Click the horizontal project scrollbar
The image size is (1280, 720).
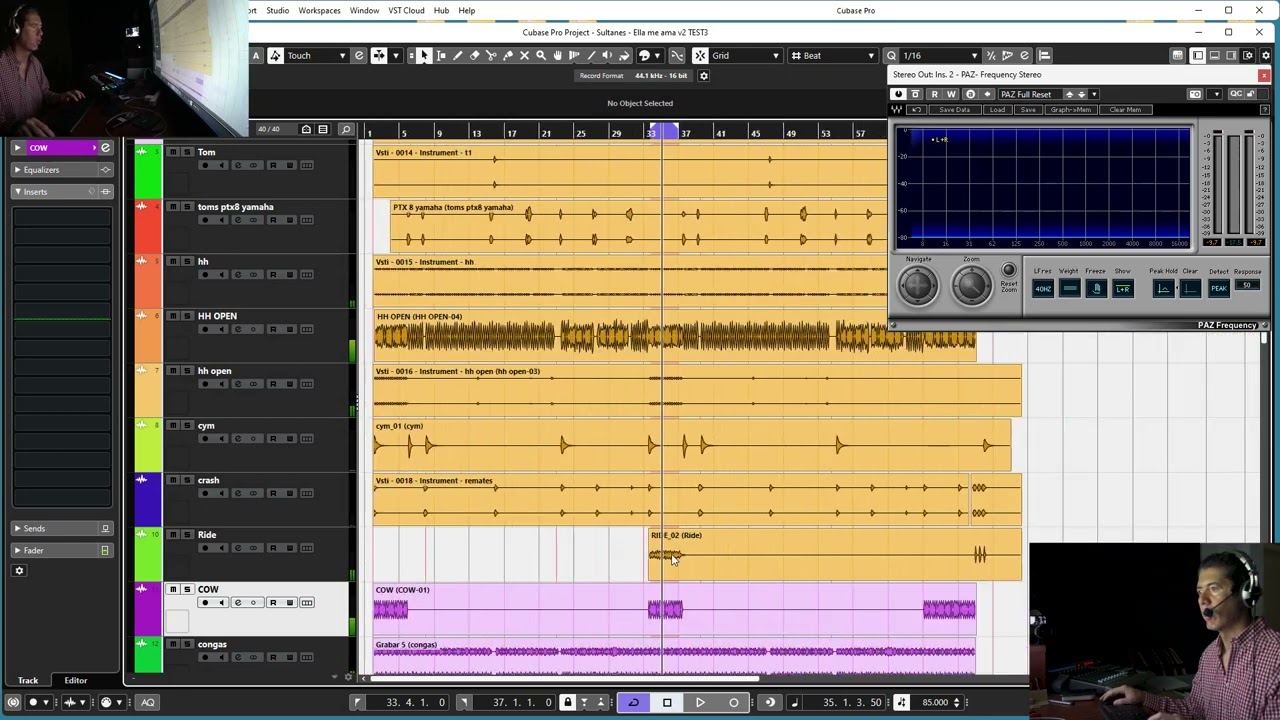[566, 679]
